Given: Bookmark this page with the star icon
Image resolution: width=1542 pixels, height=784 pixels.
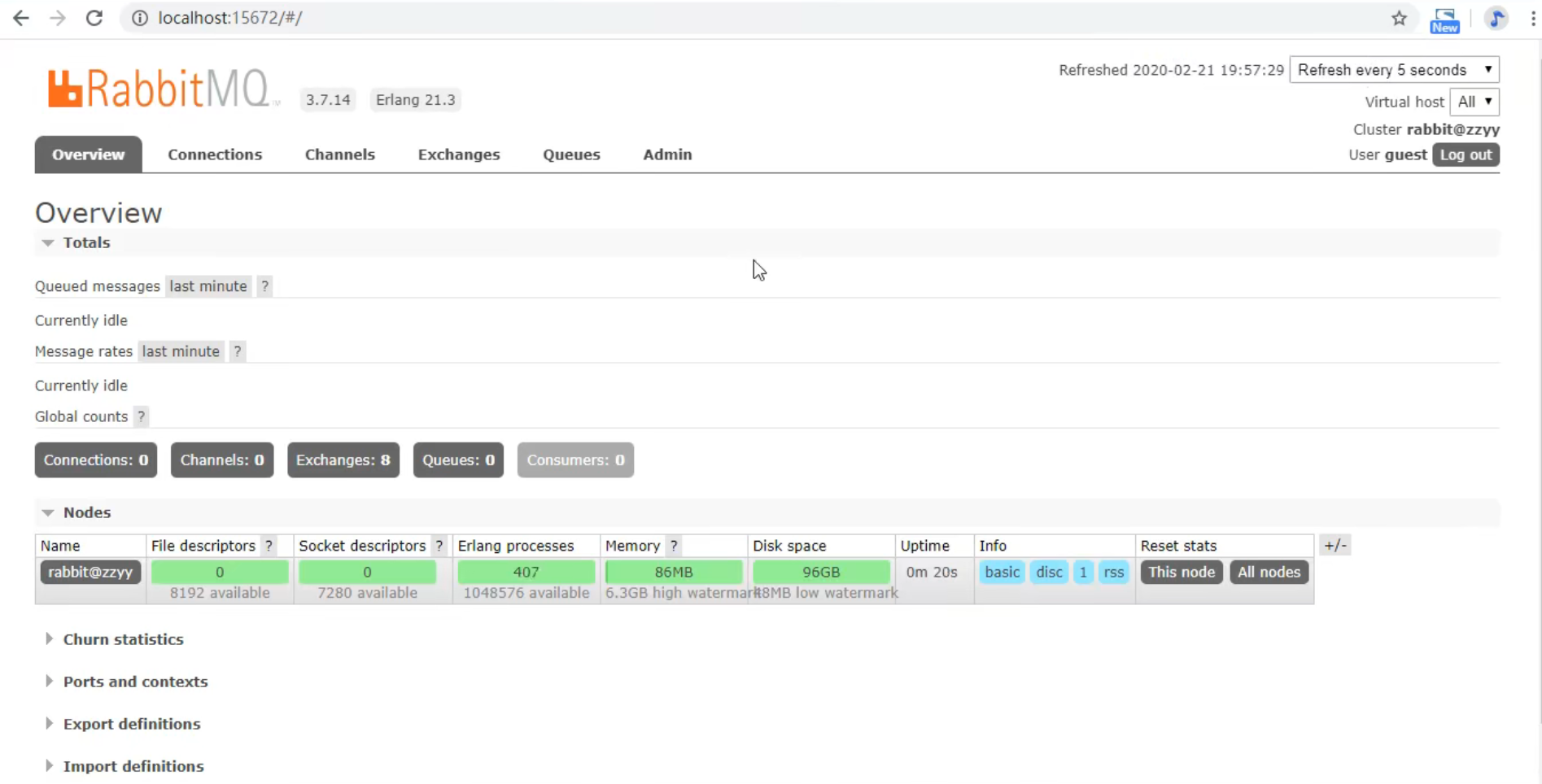Looking at the screenshot, I should click(x=1399, y=18).
